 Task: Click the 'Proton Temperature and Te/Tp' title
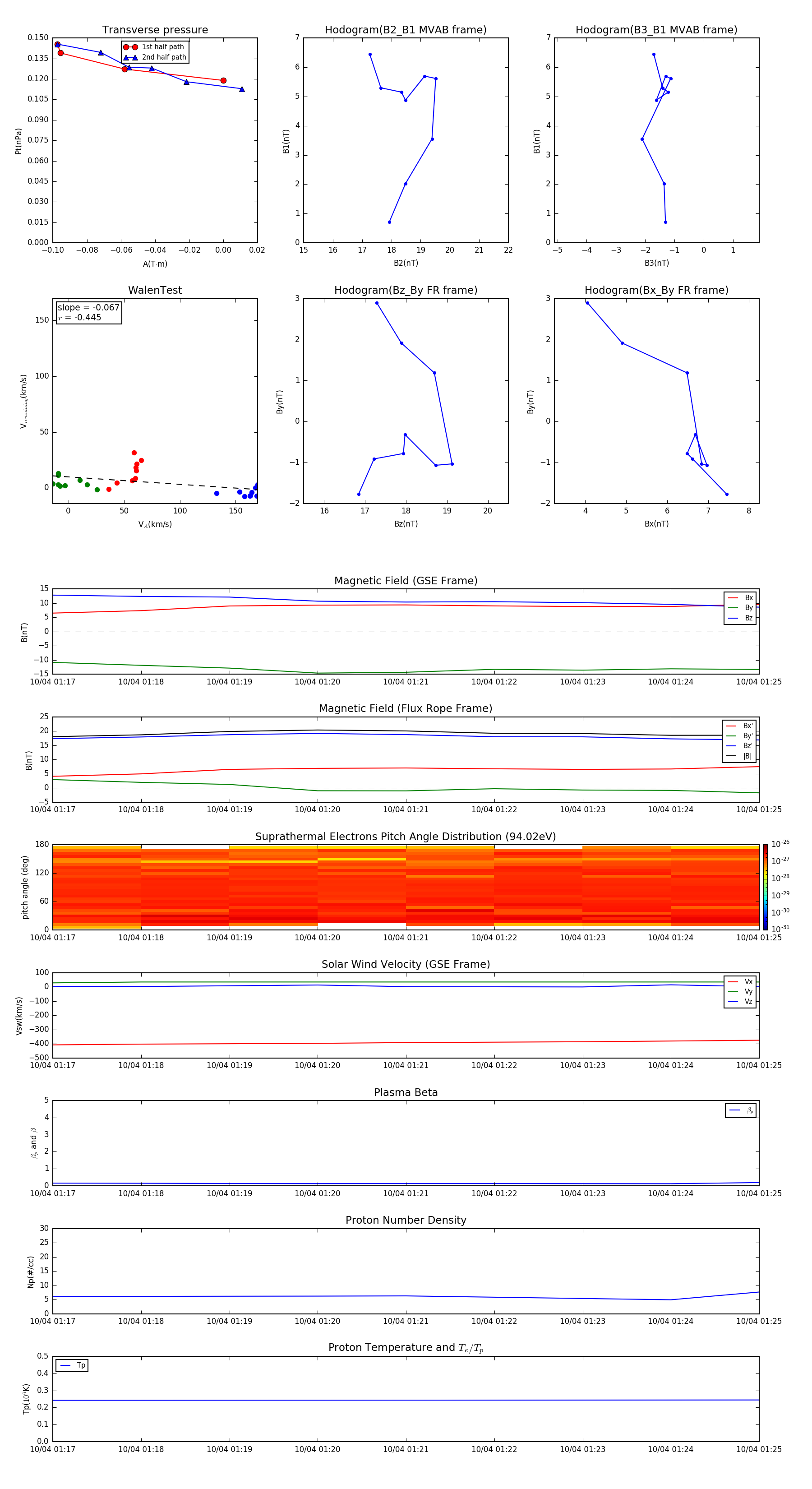(406, 1348)
